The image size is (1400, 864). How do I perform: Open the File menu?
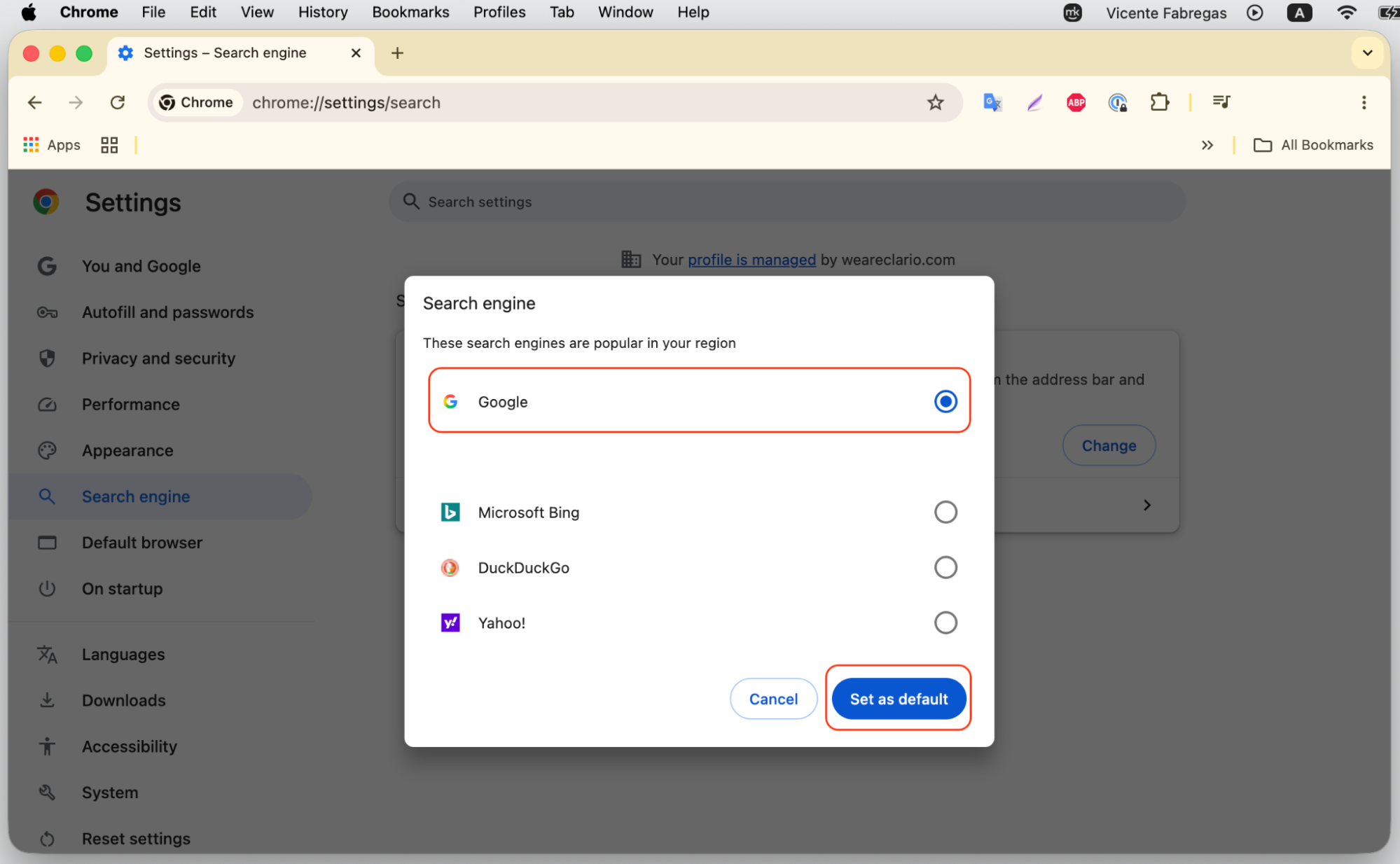(x=153, y=13)
